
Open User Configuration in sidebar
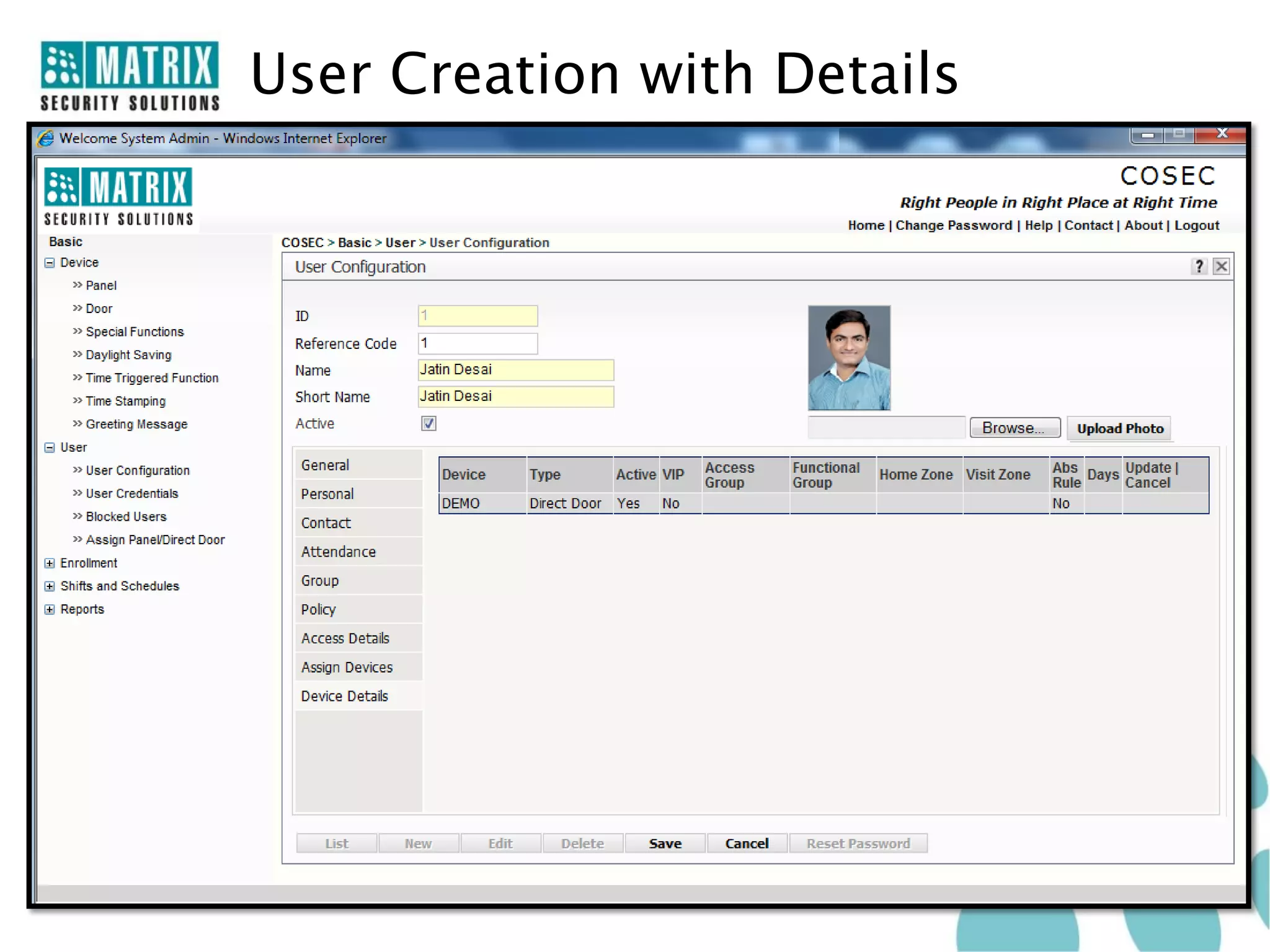(x=138, y=470)
